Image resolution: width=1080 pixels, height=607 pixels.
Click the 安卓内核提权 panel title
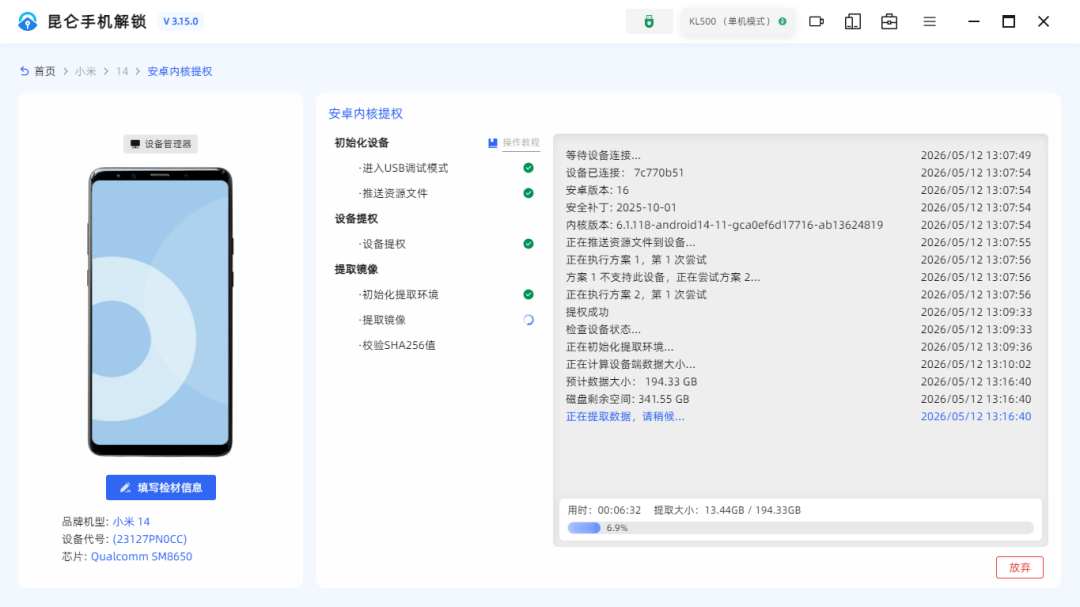366,114
